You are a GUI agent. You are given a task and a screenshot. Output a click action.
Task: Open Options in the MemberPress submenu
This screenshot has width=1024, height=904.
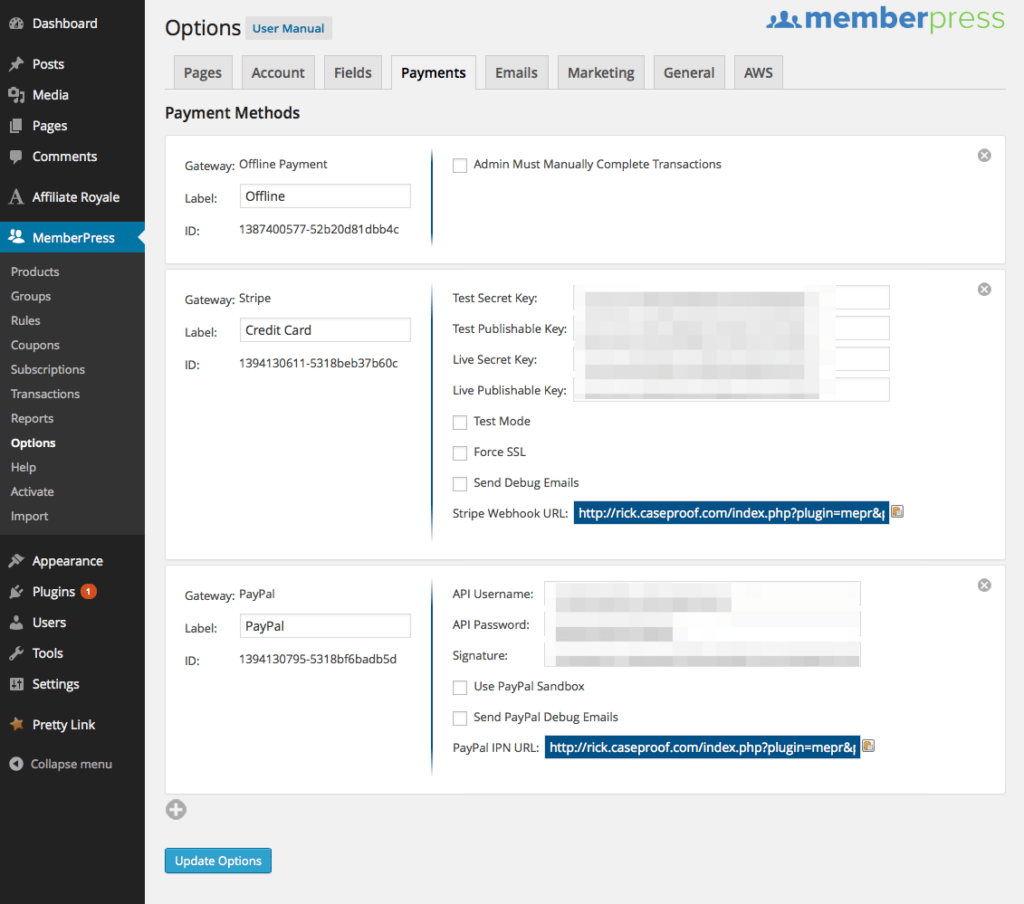click(33, 443)
